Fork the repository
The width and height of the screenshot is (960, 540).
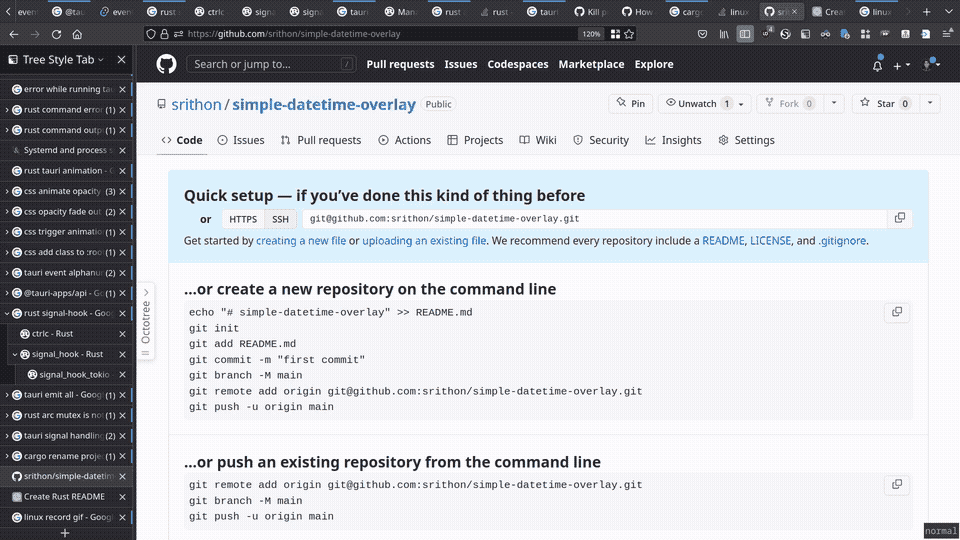(789, 103)
